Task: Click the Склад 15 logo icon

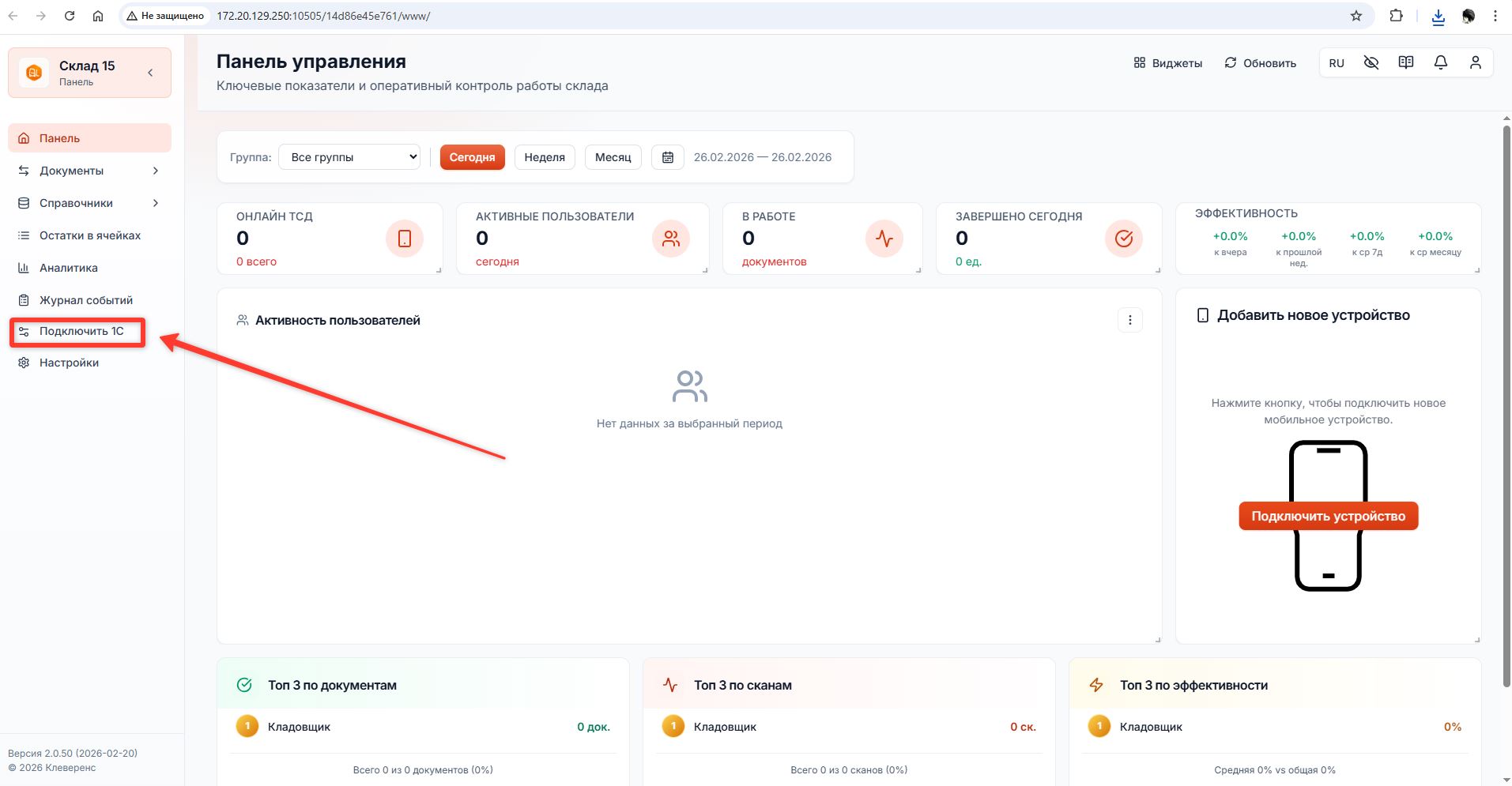Action: 34,73
